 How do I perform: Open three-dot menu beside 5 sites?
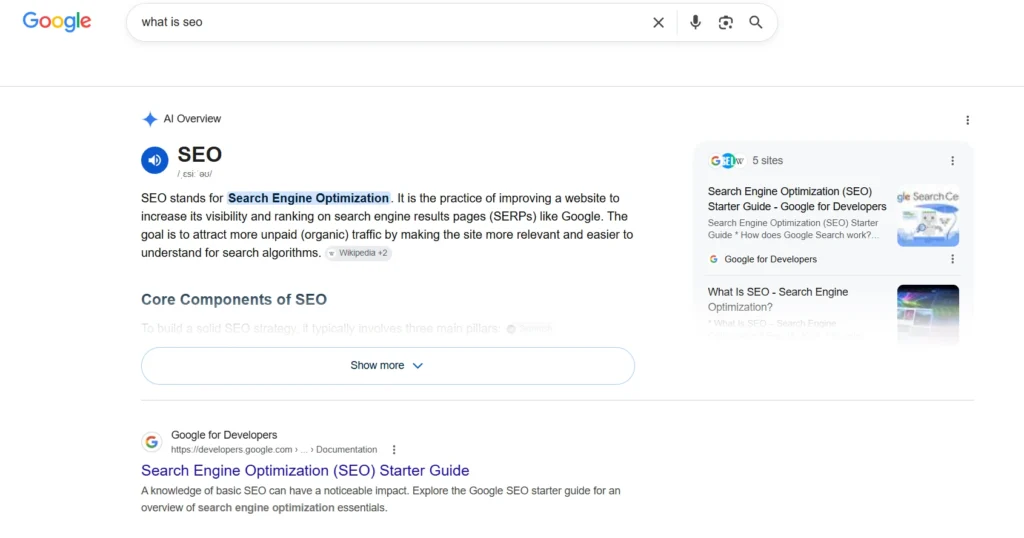click(x=952, y=161)
